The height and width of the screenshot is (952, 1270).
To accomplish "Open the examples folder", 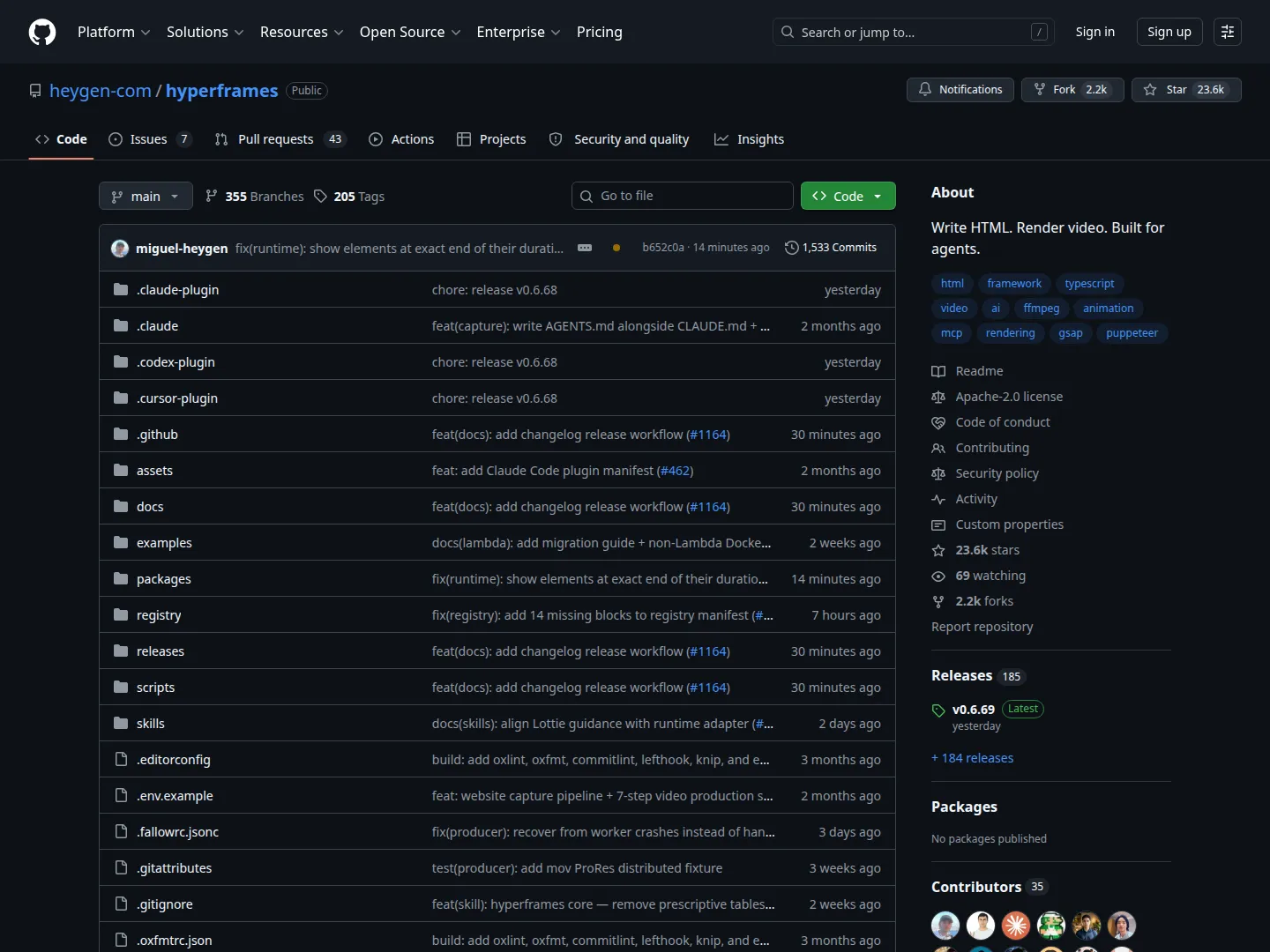I will point(164,543).
